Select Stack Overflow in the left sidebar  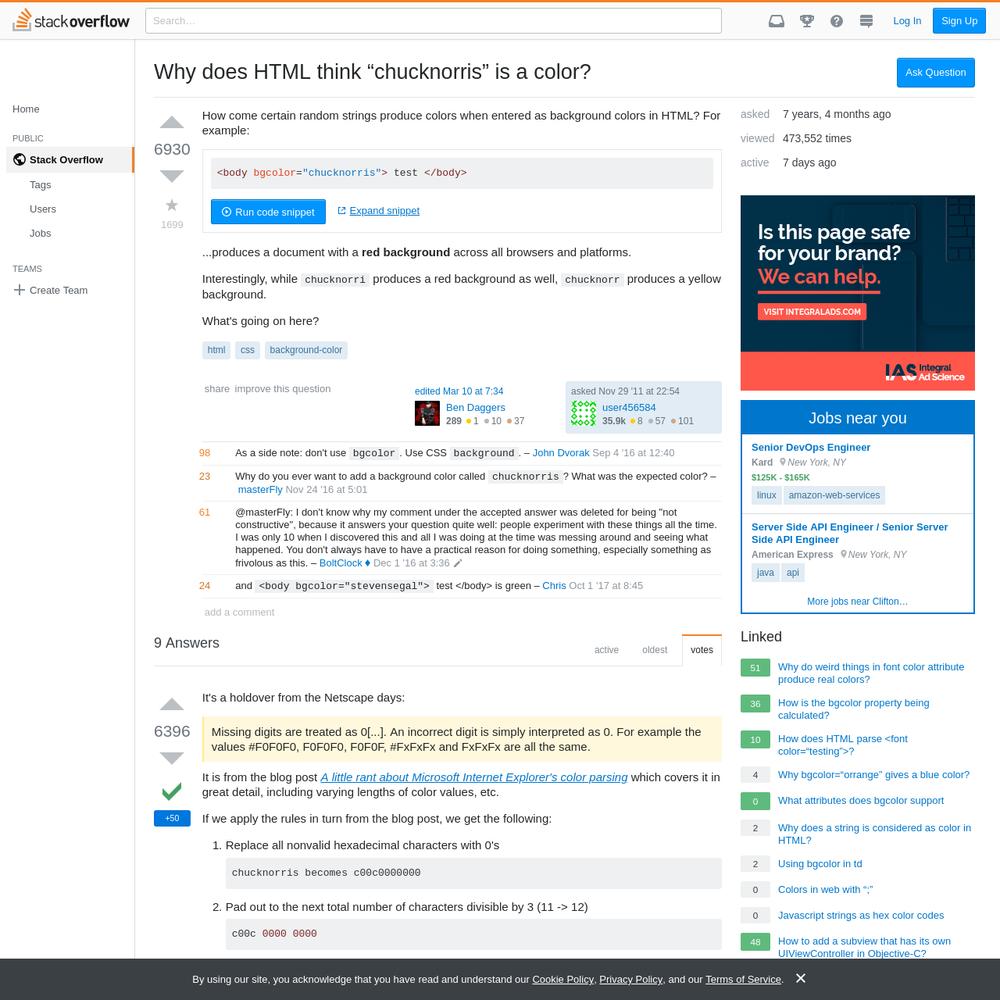click(70, 159)
